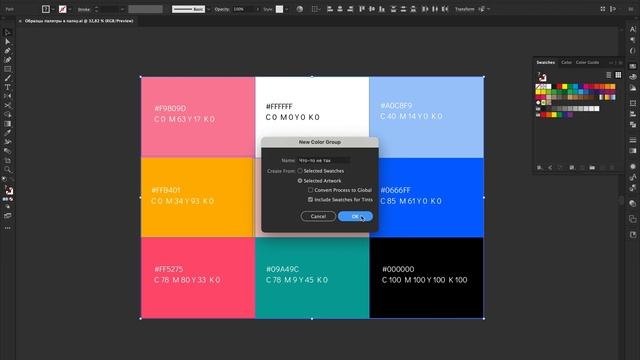Confirm New Color Group with OK
Screen dimensions: 640x360
pos(355,216)
